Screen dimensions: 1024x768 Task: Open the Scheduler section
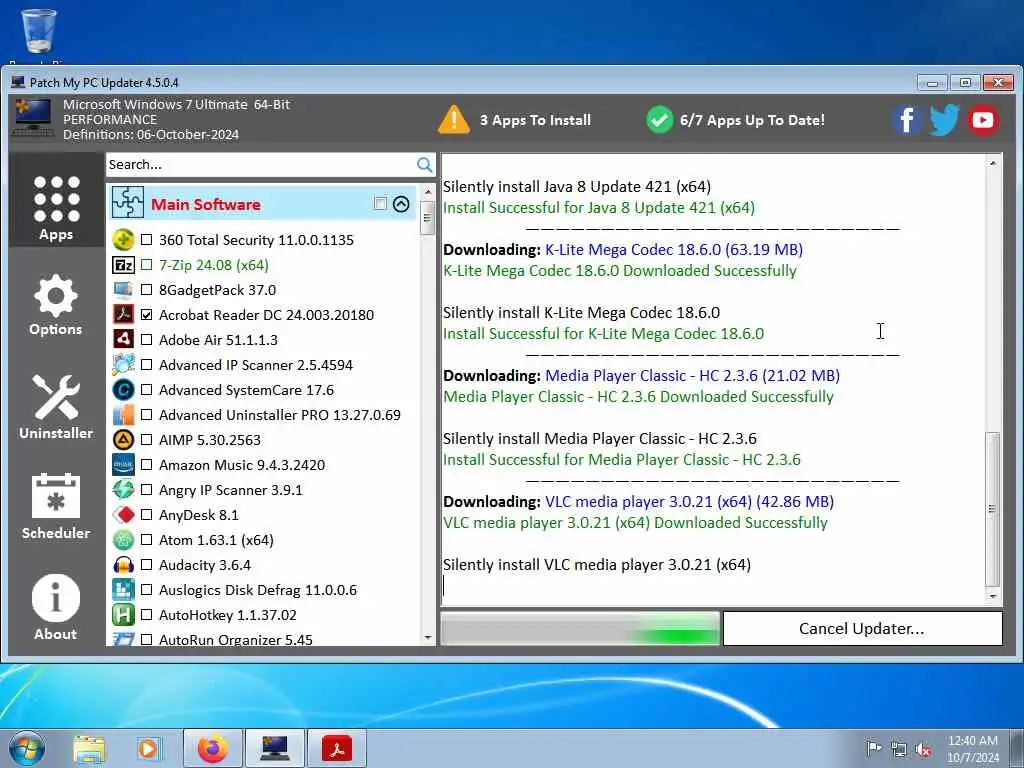(56, 507)
